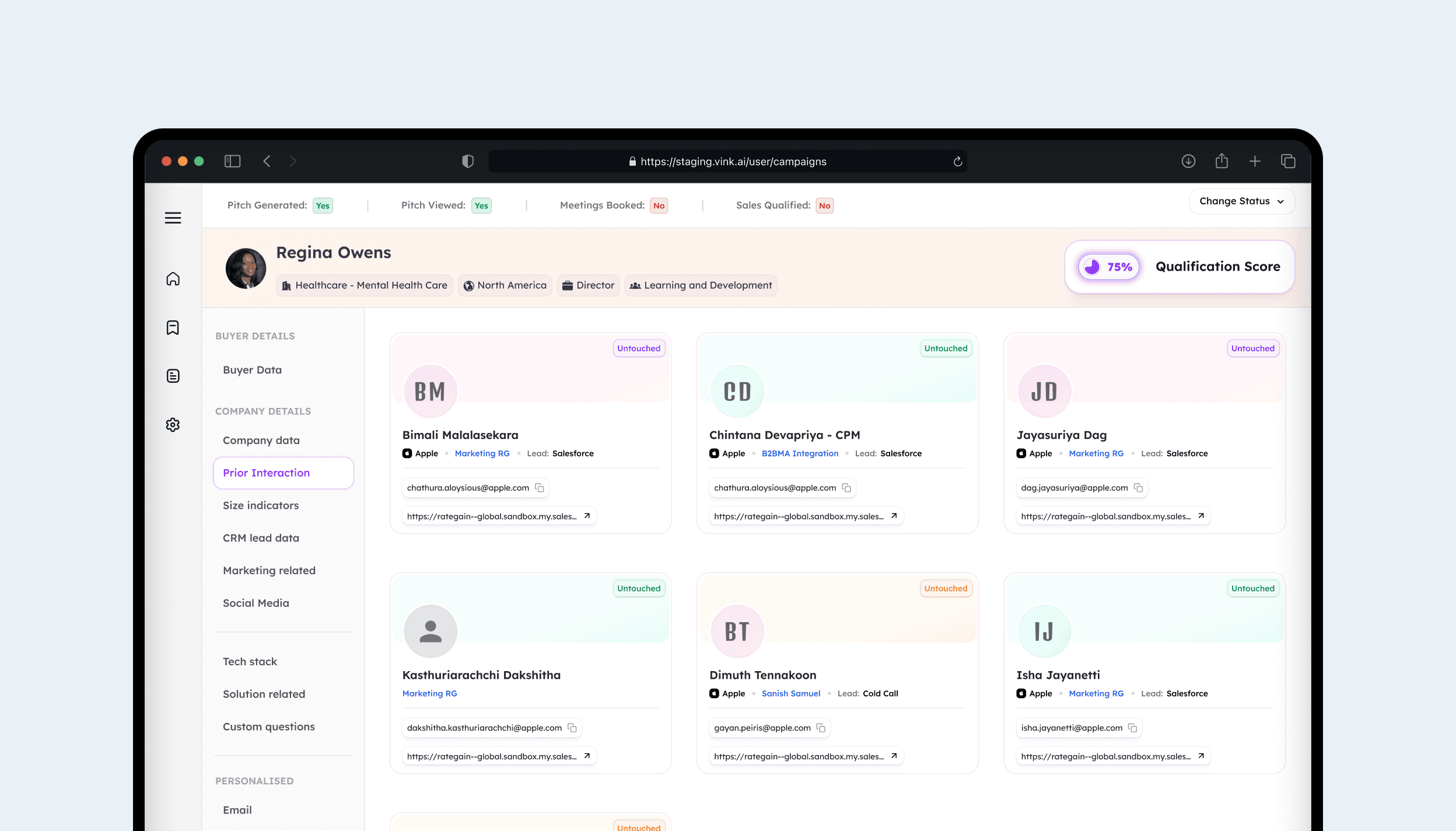Open the notes list sidebar icon
This screenshot has width=1456, height=831.
[x=173, y=376]
